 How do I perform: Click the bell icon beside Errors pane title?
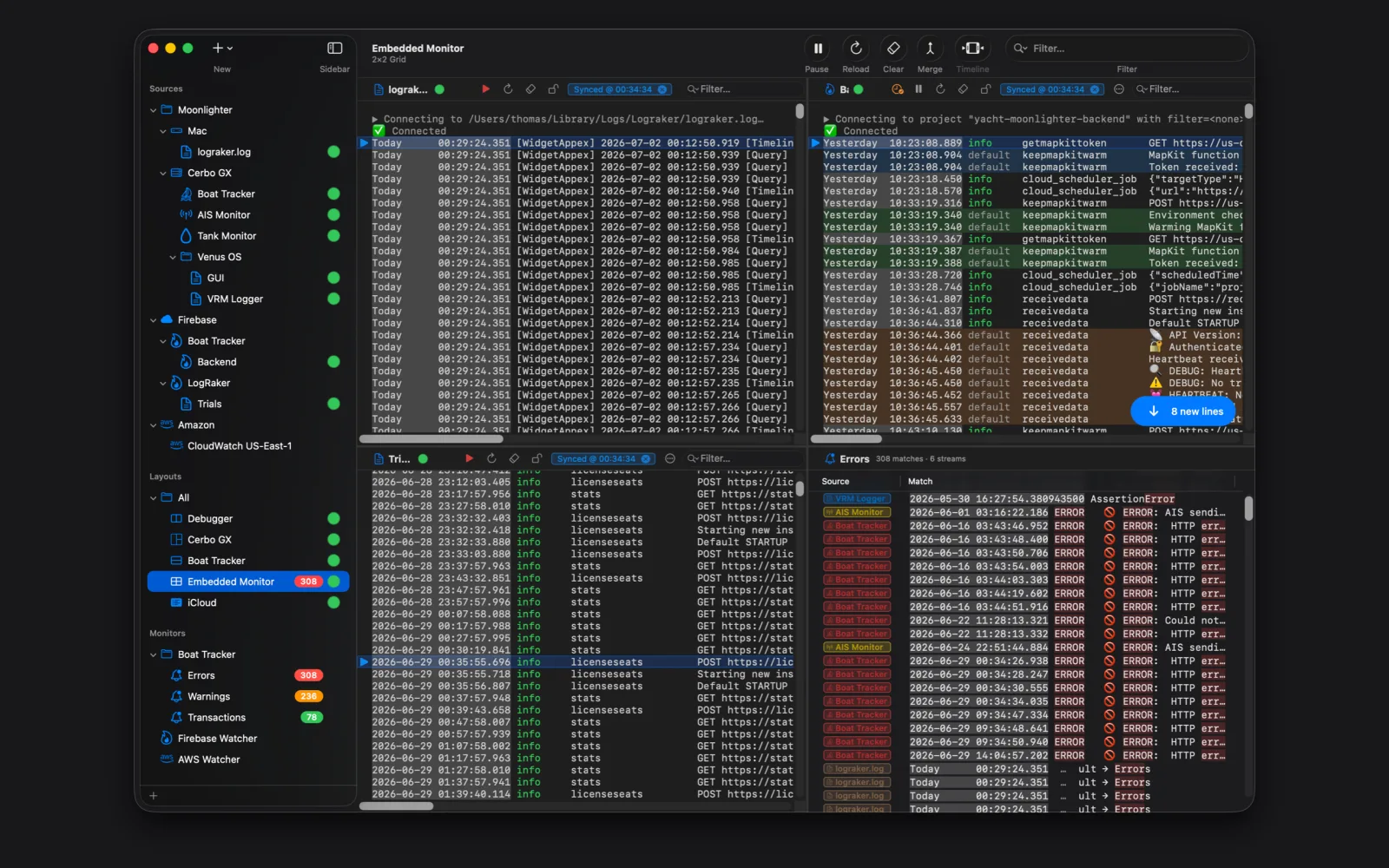tap(829, 459)
